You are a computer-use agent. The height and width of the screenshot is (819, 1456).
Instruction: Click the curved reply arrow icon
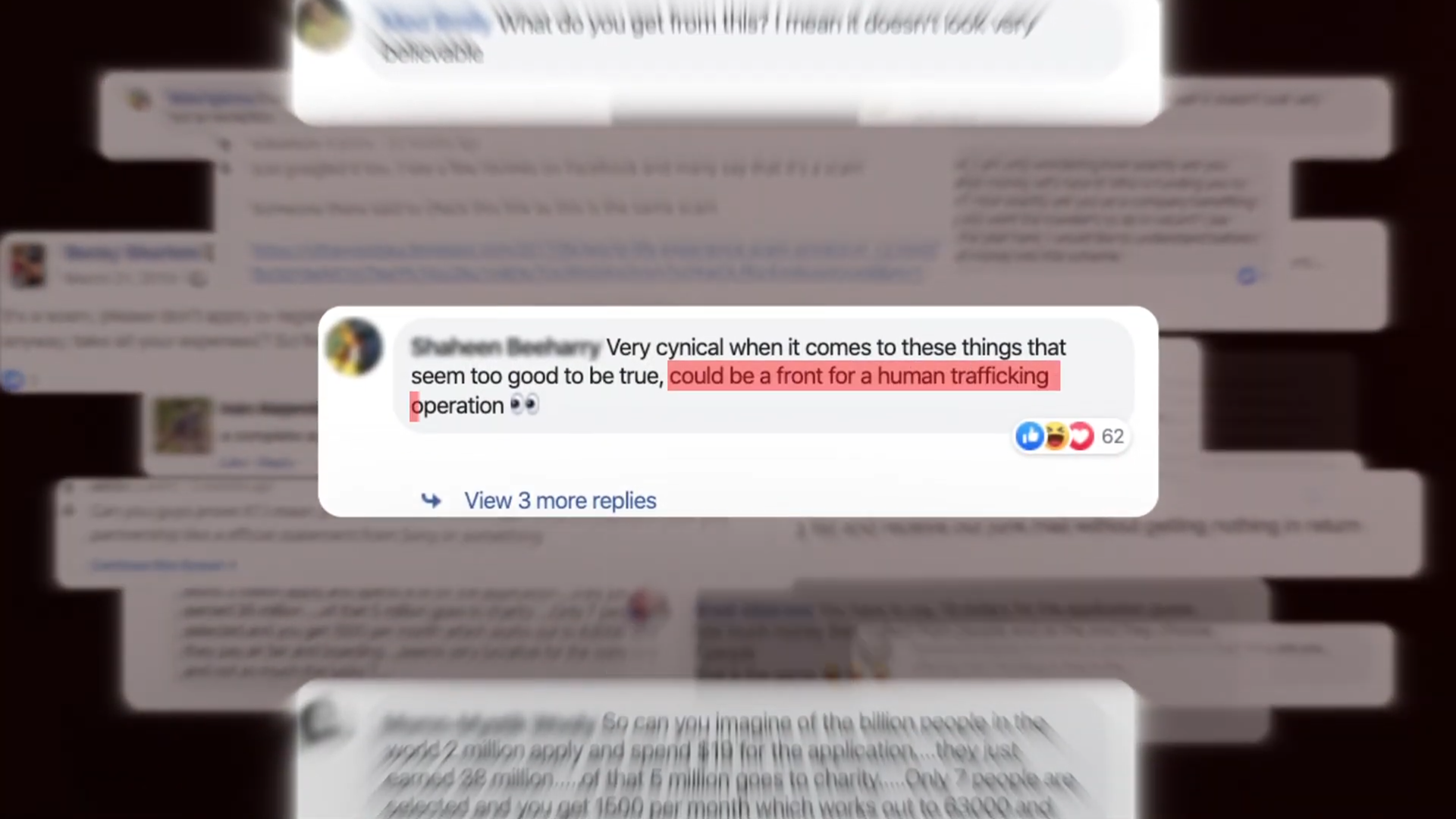point(431,500)
